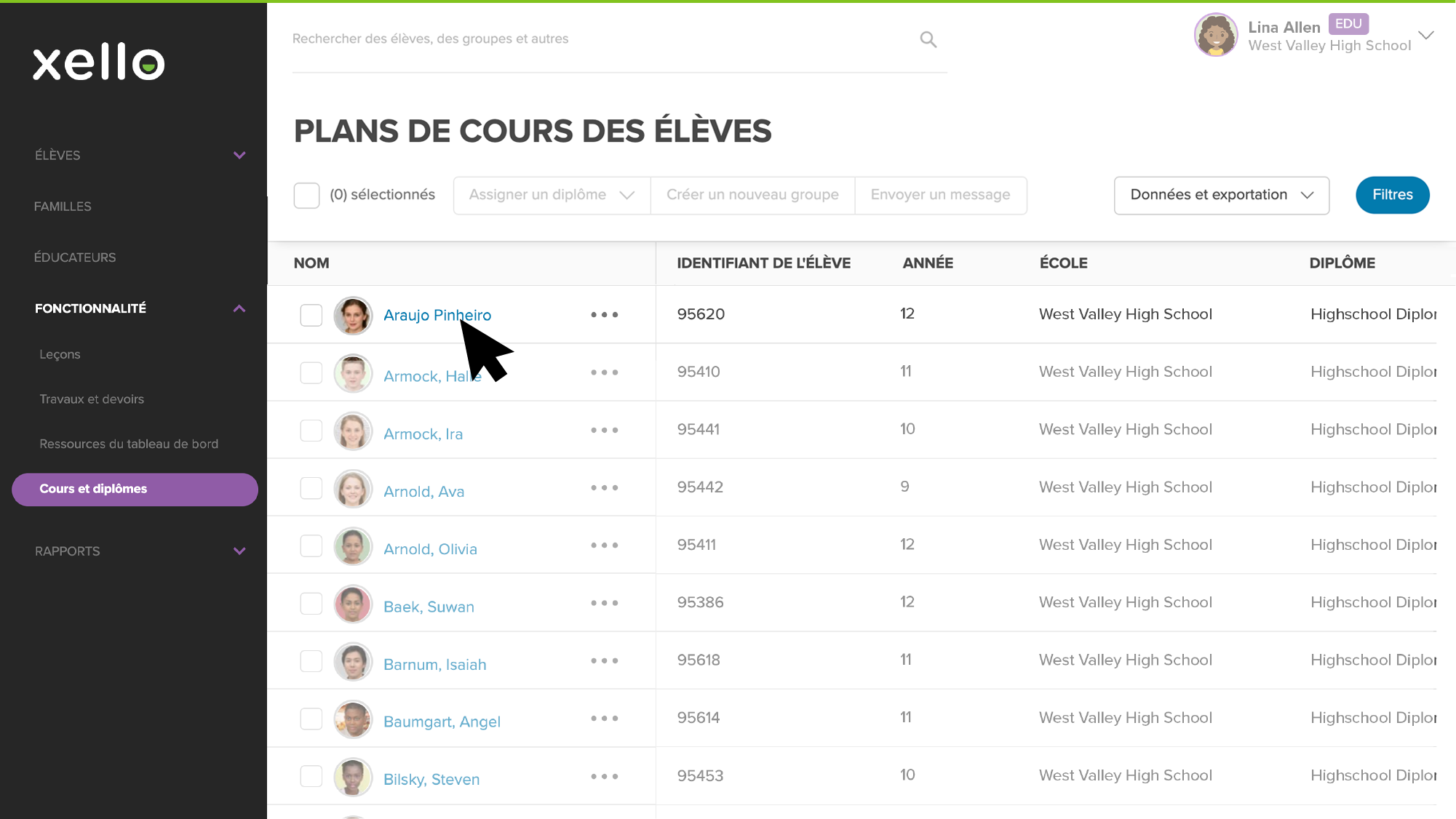The width and height of the screenshot is (1456, 819).
Task: Check the box for Araujo Pinheiro
Action: coord(311,315)
